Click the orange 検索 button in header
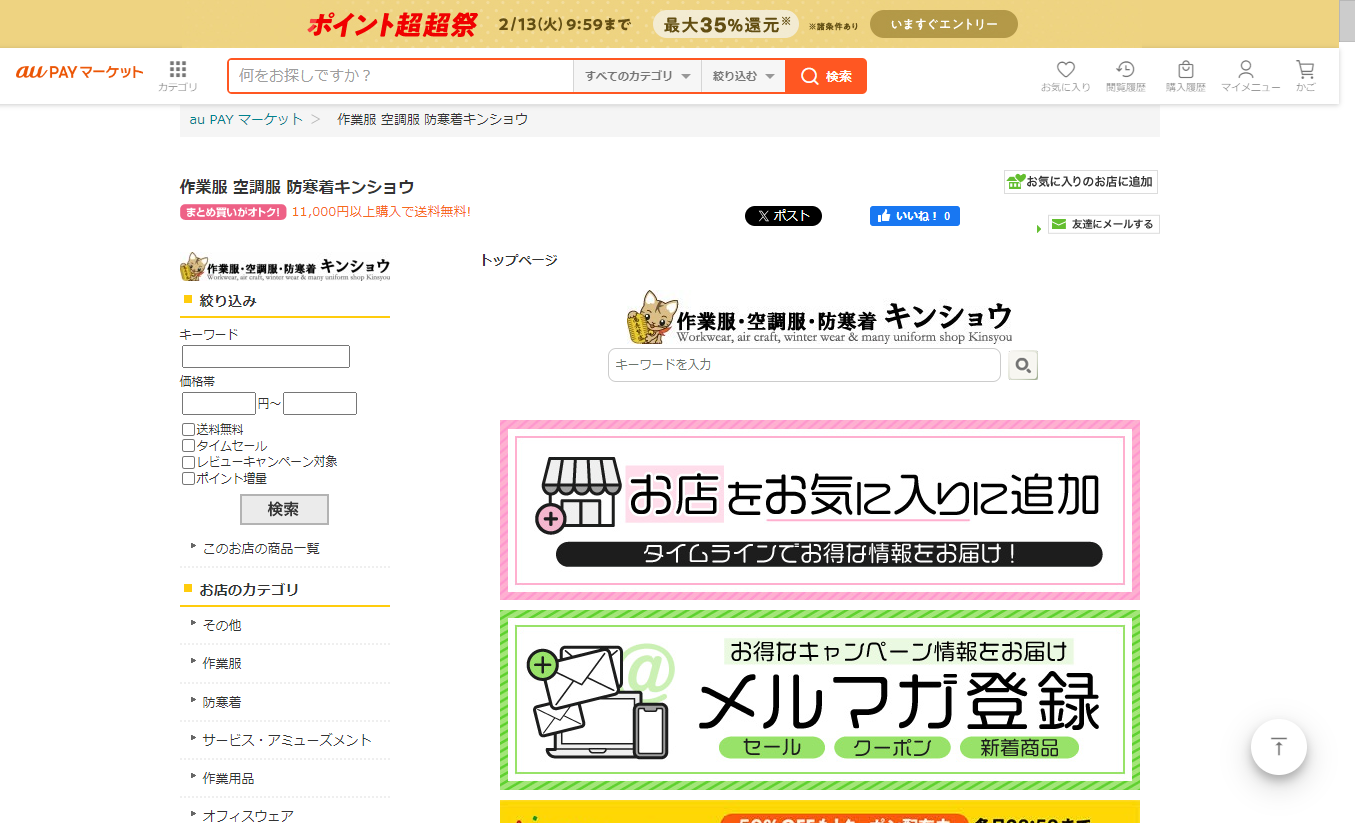The width and height of the screenshot is (1355, 823). click(x=826, y=76)
